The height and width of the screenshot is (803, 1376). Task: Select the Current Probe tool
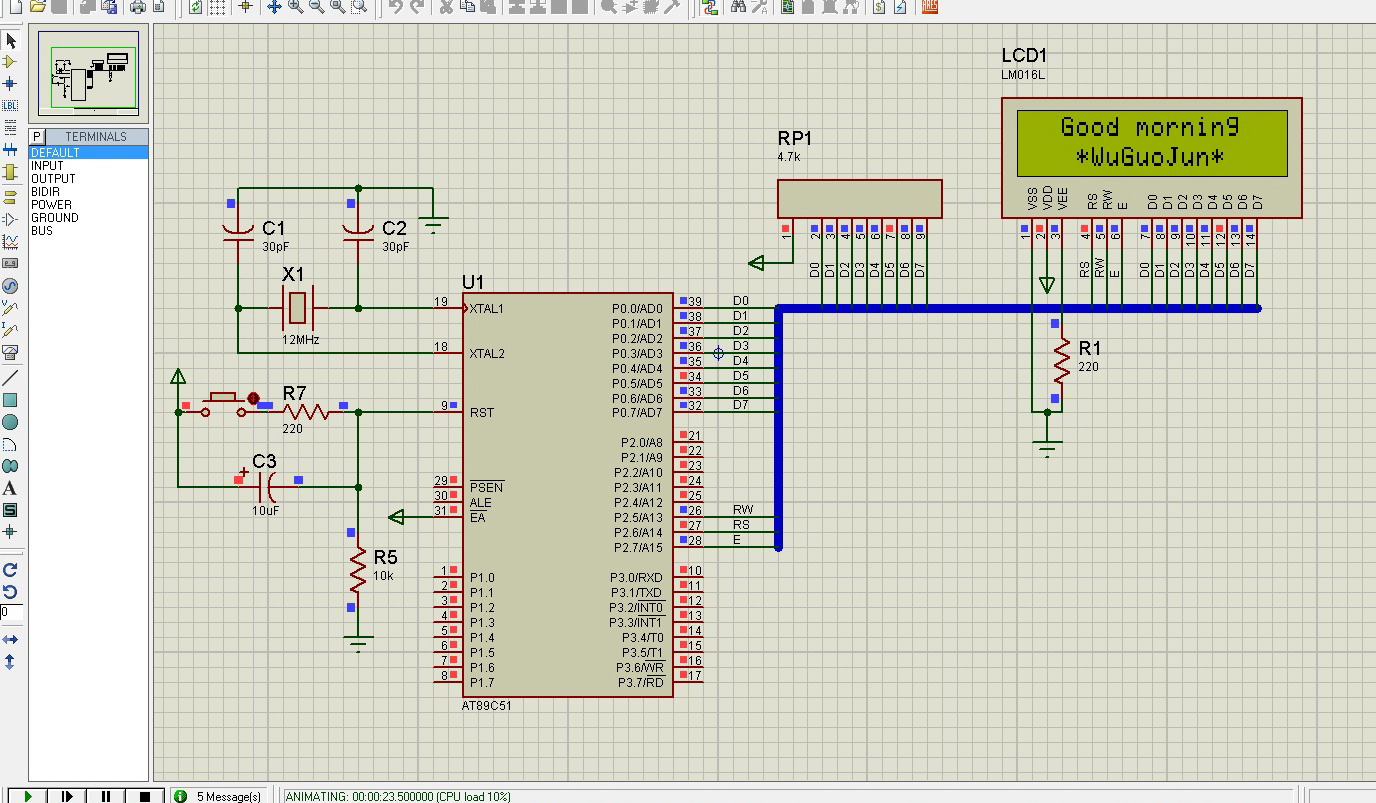(x=11, y=329)
